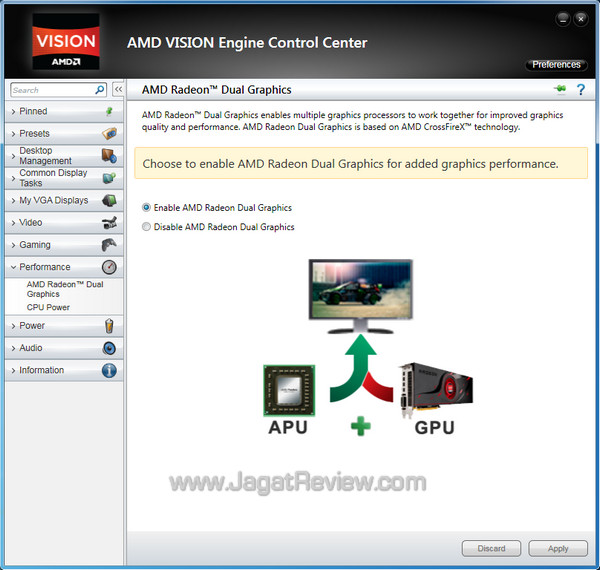Click the VISION AMD logo

pyautogui.click(x=66, y=41)
